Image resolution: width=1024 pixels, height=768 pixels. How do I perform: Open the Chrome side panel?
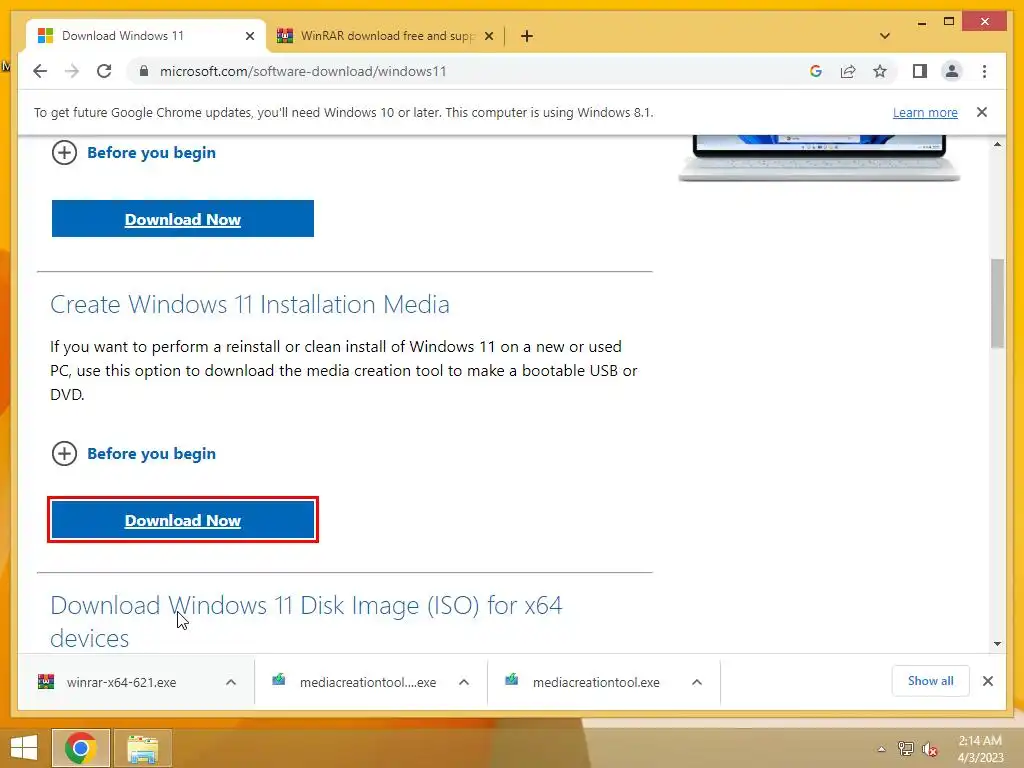coord(920,71)
